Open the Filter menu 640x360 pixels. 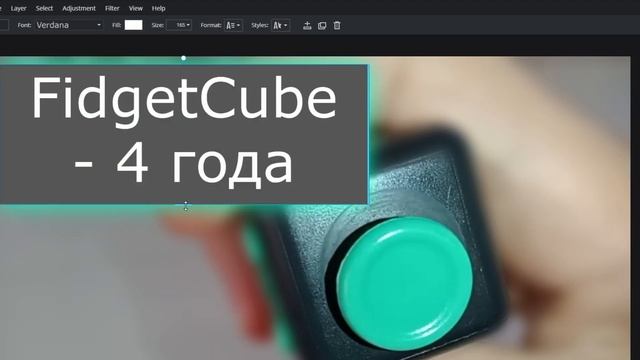[x=112, y=8]
